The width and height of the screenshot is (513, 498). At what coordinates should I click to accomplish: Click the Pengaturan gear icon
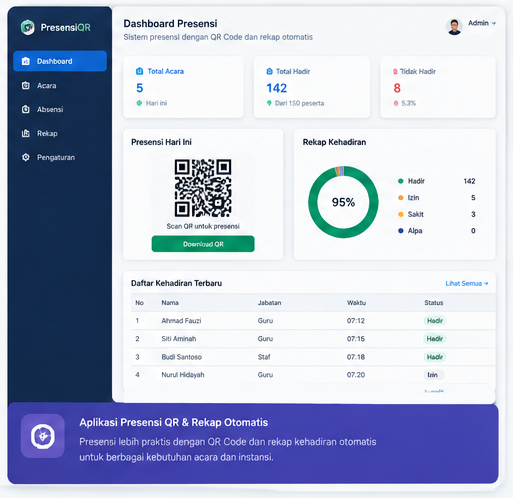(26, 157)
